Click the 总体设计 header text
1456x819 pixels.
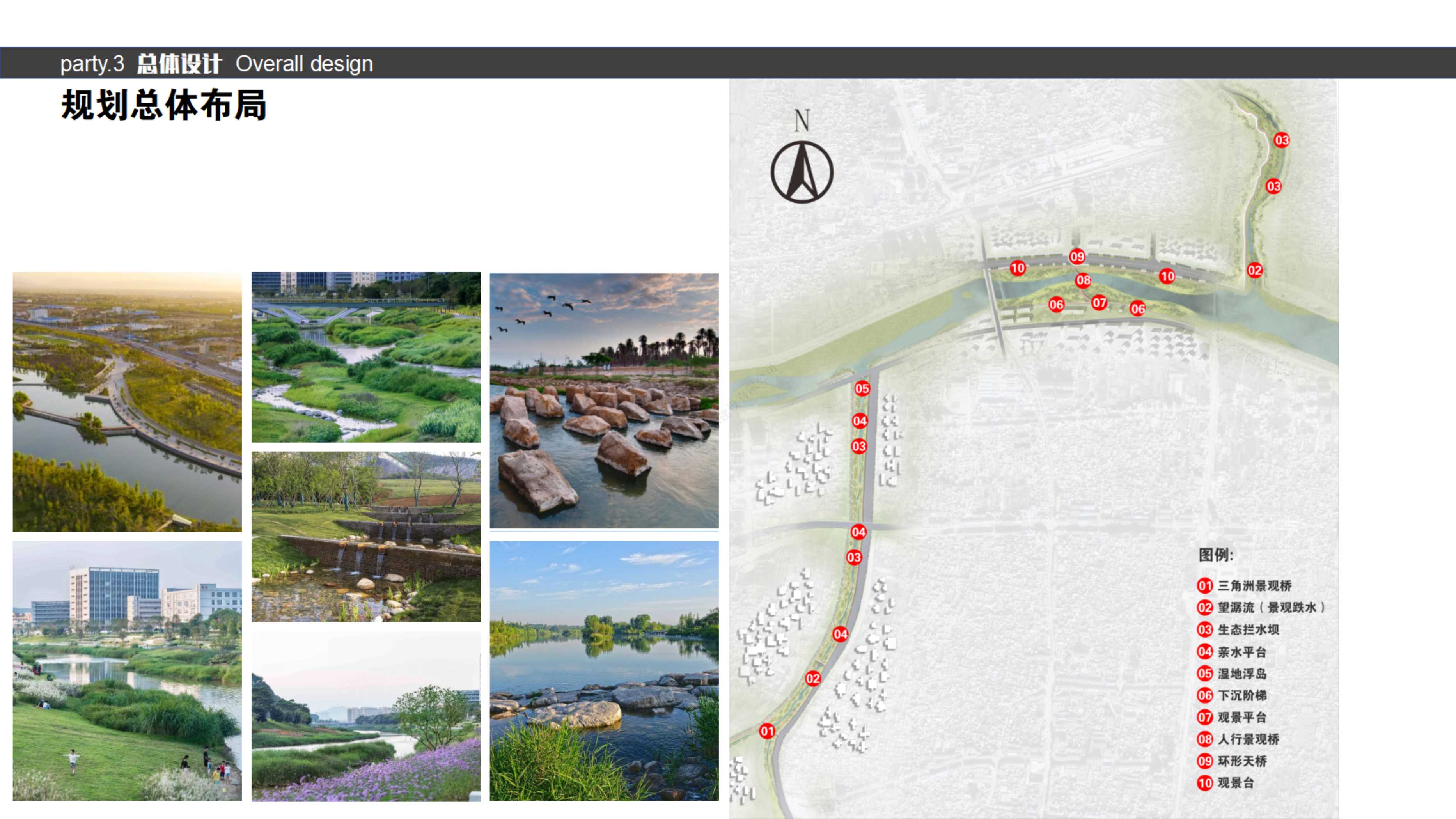coord(179,63)
